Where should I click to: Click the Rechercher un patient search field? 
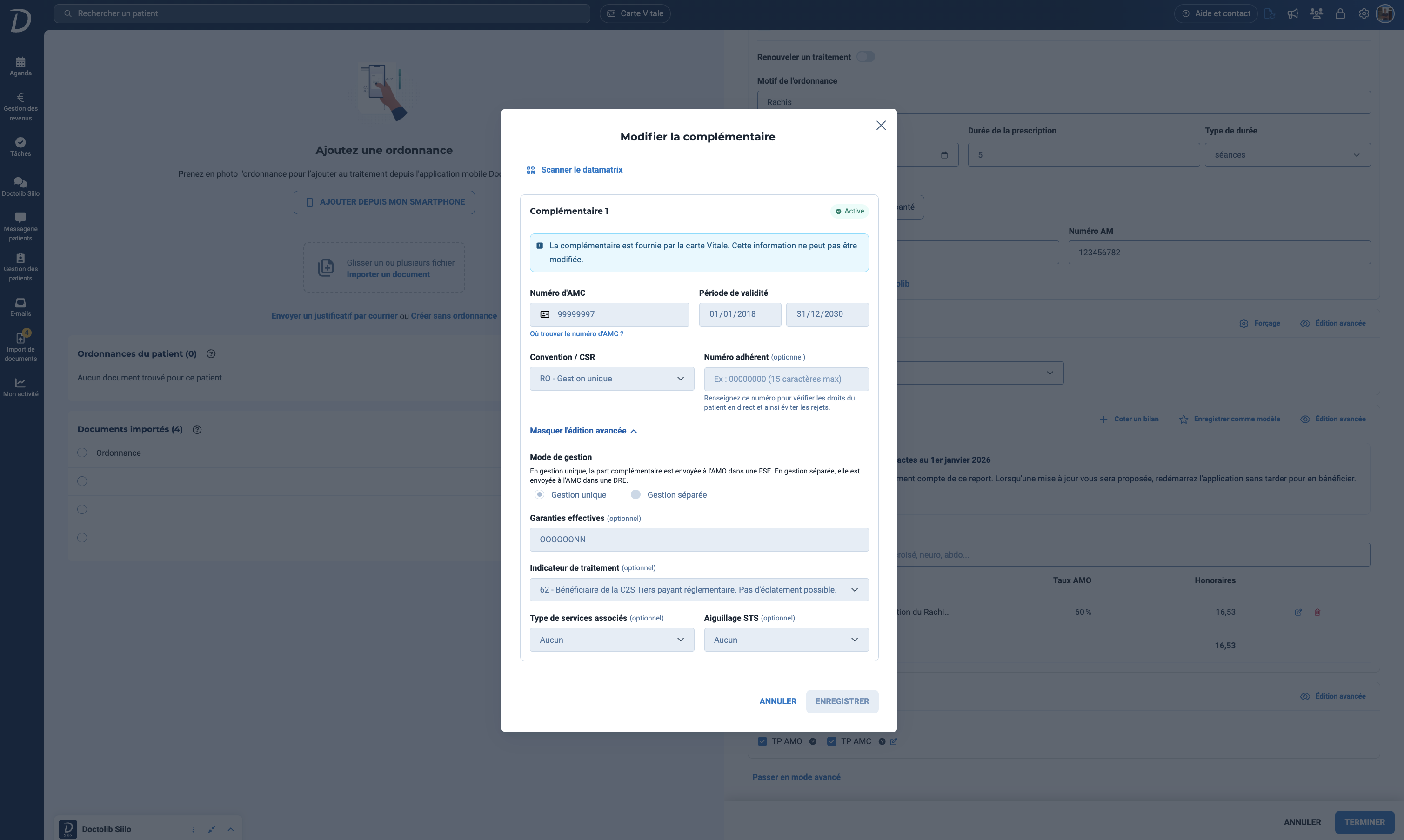coord(322,13)
